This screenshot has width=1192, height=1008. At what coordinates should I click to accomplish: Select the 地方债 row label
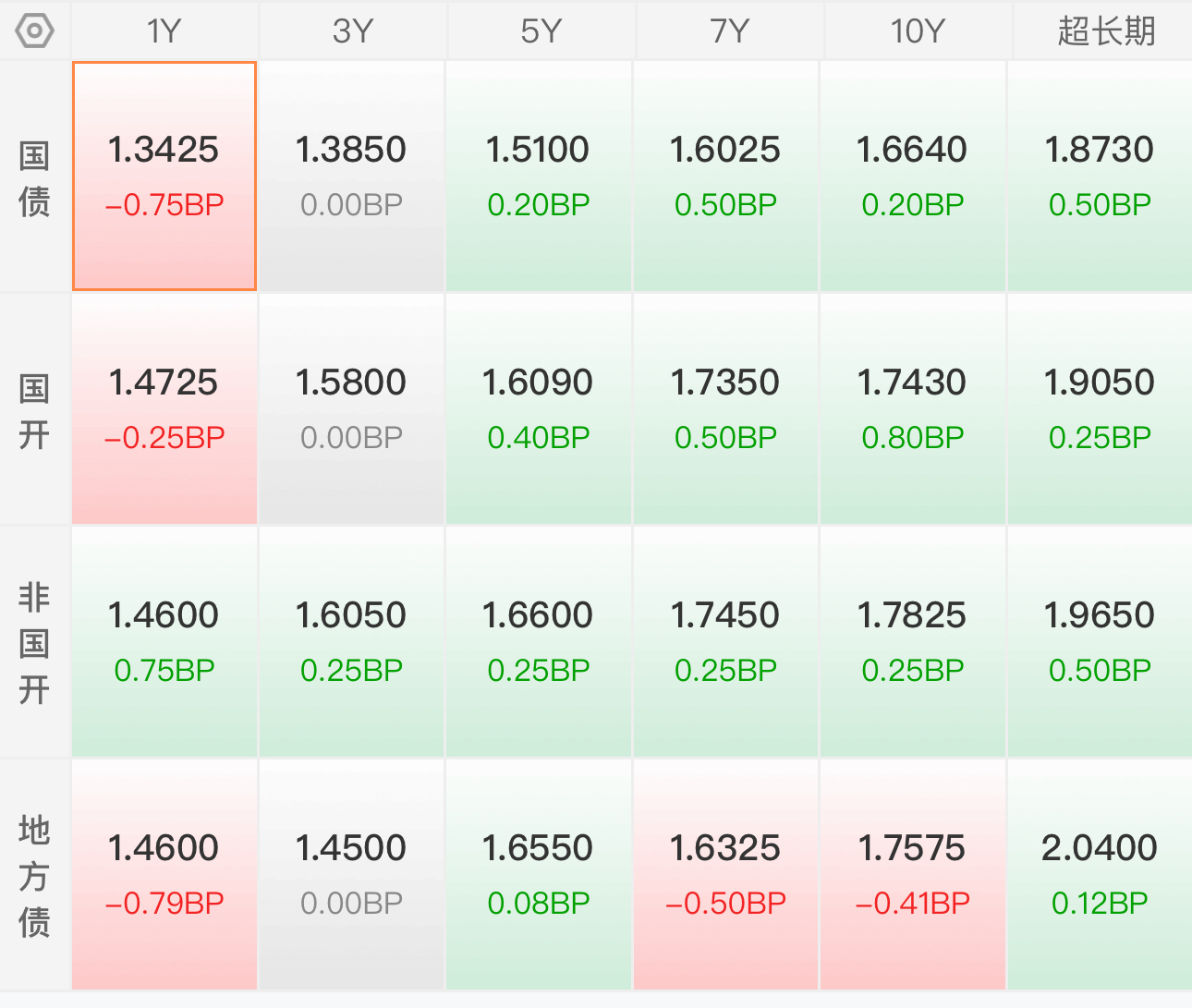point(34,875)
